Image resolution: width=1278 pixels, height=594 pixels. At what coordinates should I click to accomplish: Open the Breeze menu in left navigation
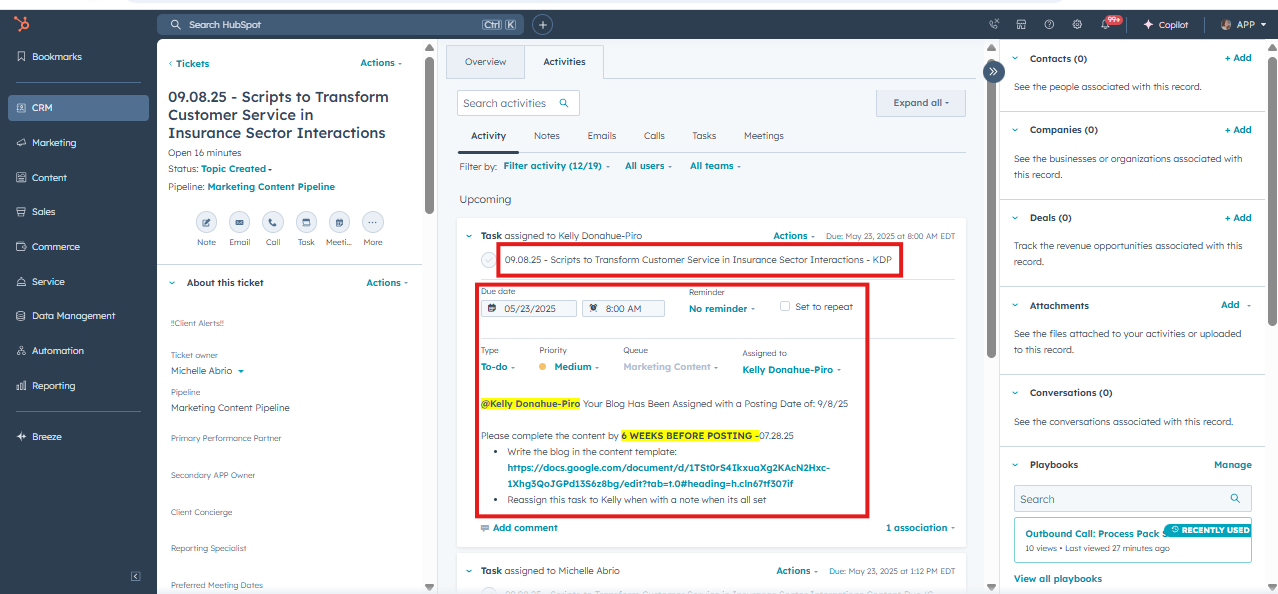[40, 436]
